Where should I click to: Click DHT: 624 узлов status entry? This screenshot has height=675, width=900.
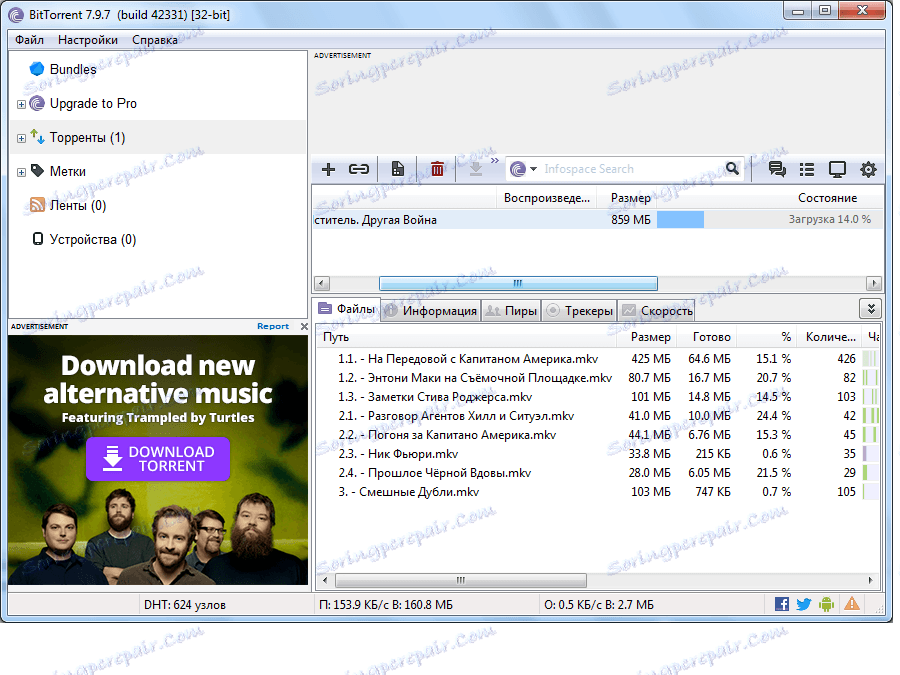pyautogui.click(x=184, y=604)
